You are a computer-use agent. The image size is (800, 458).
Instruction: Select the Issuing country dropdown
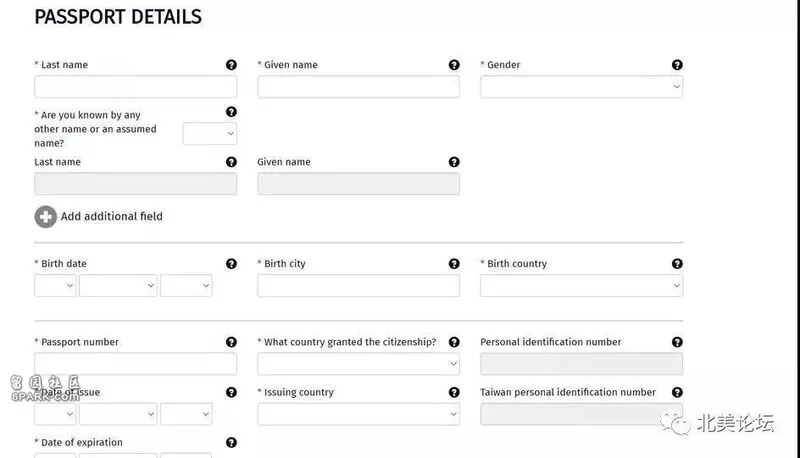coord(358,414)
